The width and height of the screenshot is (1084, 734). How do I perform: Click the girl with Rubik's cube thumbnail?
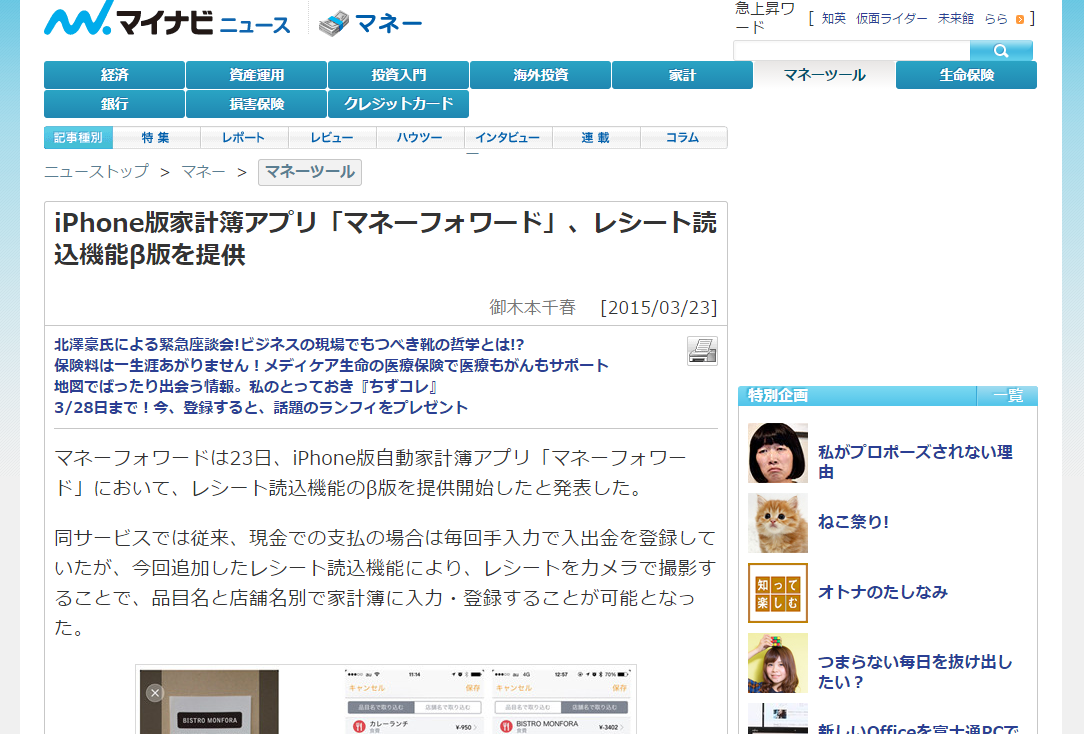[x=778, y=663]
